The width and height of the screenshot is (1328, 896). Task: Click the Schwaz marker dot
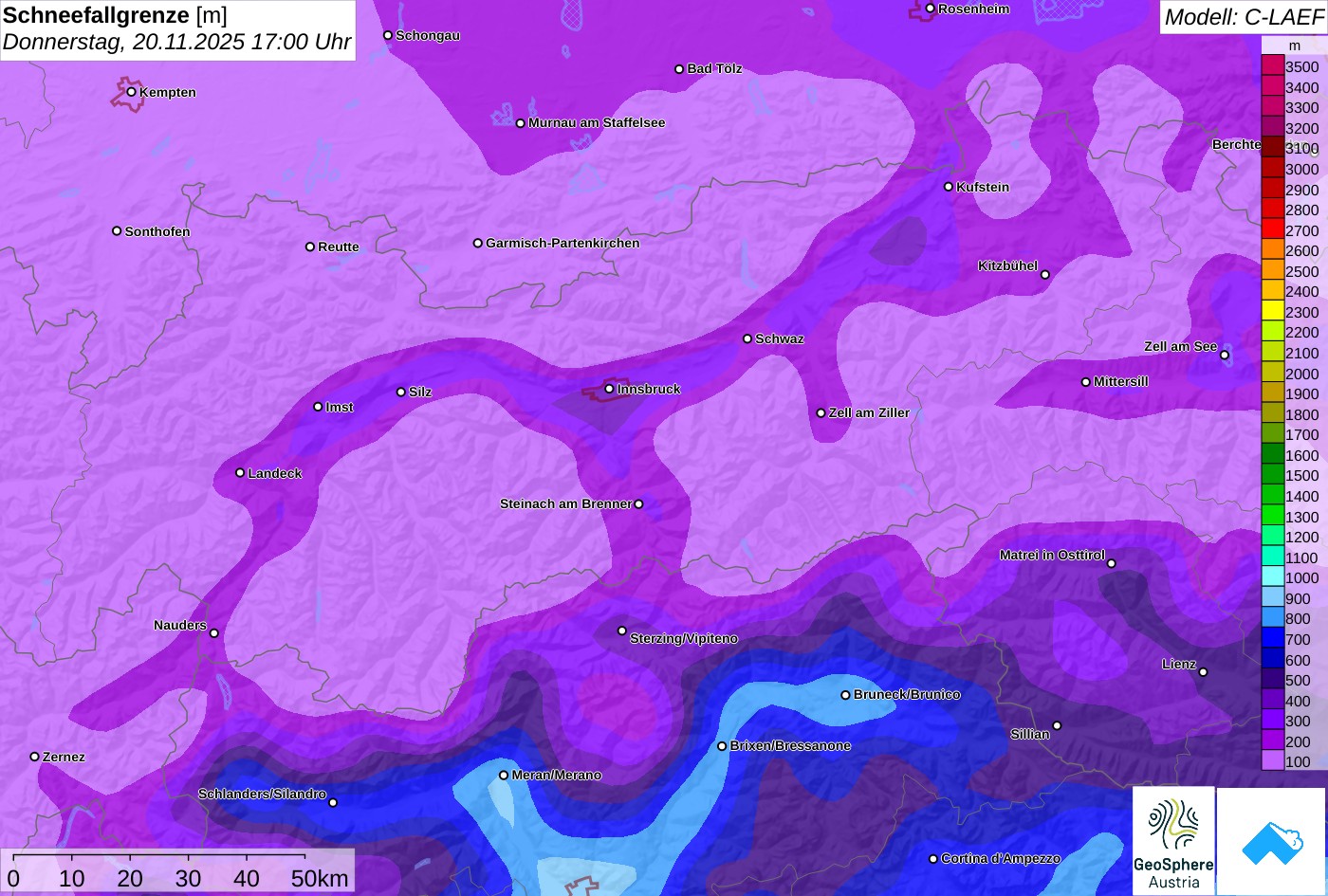click(x=747, y=338)
